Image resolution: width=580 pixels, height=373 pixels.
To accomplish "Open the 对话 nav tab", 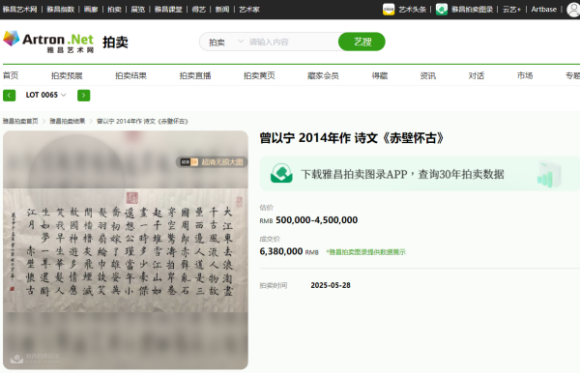I will (x=476, y=75).
